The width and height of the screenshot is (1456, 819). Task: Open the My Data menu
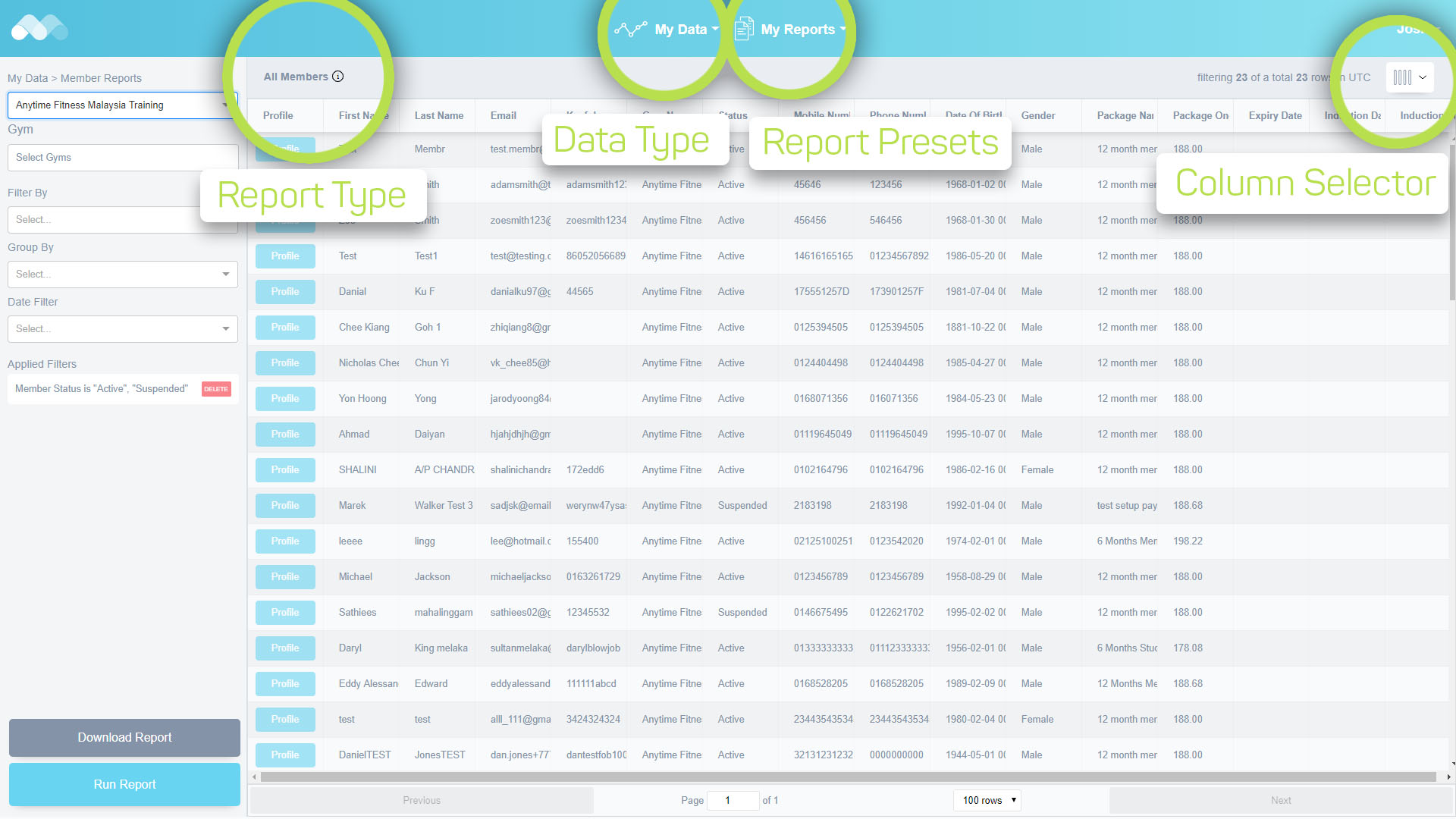click(x=680, y=30)
